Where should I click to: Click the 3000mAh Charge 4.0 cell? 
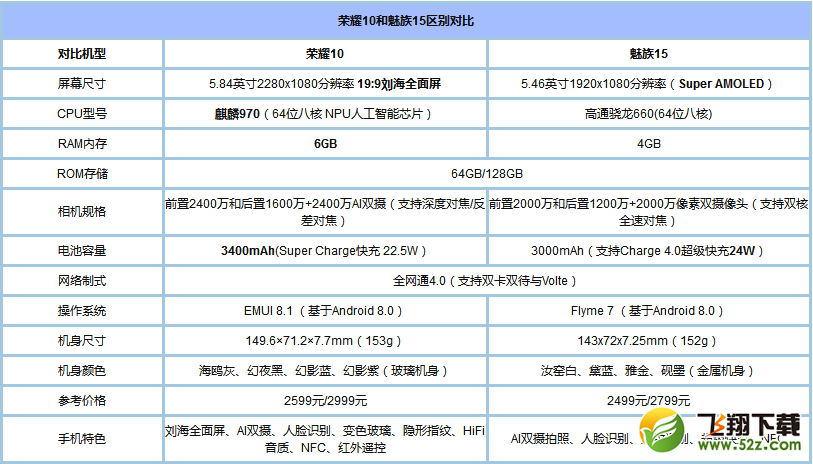coord(649,250)
